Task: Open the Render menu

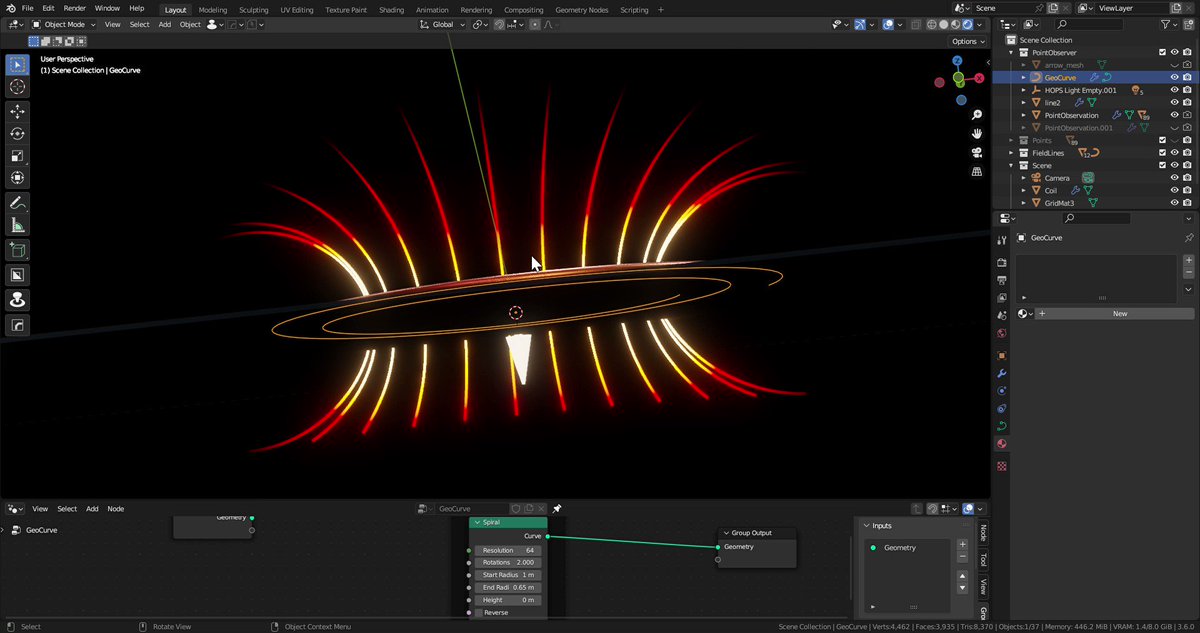Action: pyautogui.click(x=75, y=8)
